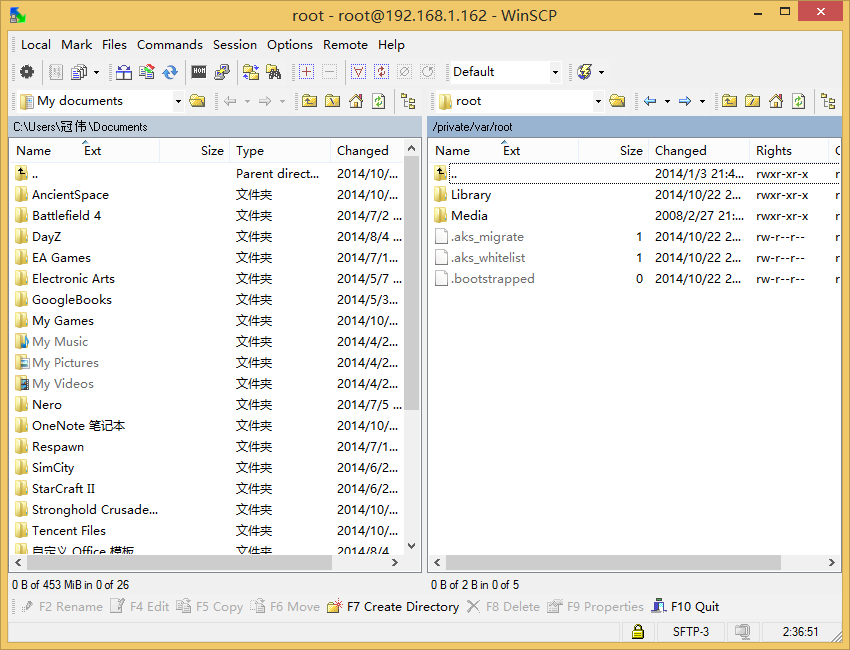The image size is (850, 650).
Task: Open the Mark menu
Action: point(76,44)
